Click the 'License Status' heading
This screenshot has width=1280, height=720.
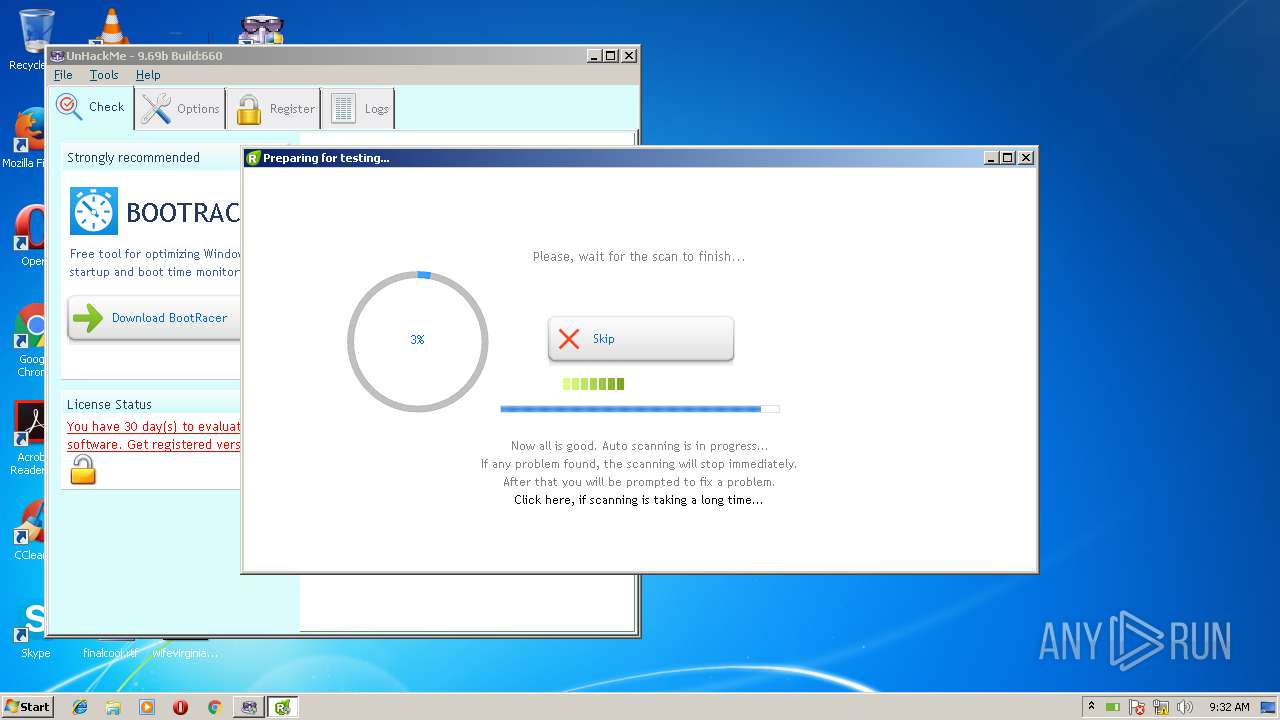tap(109, 405)
